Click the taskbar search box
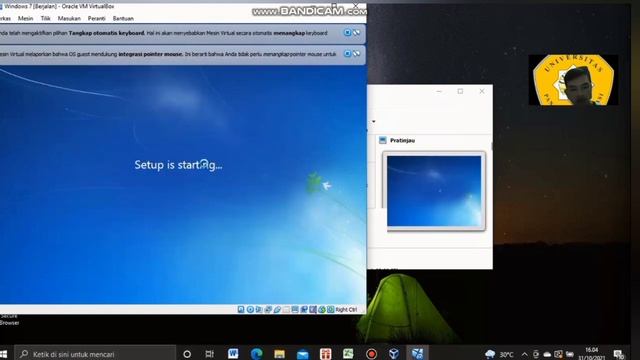 95,354
